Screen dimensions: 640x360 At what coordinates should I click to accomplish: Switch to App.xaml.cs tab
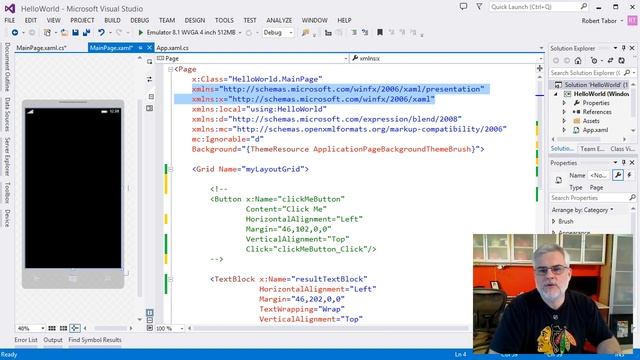173,48
